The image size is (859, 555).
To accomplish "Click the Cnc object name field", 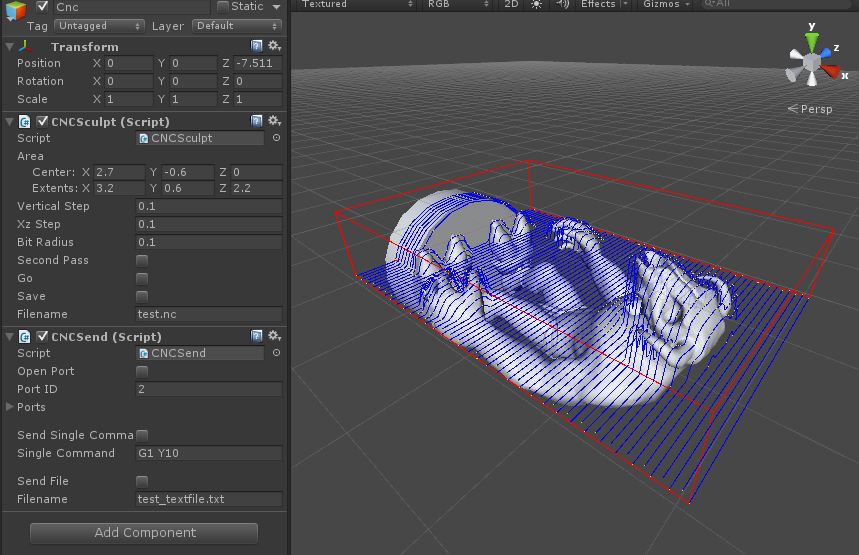I will pyautogui.click(x=131, y=7).
